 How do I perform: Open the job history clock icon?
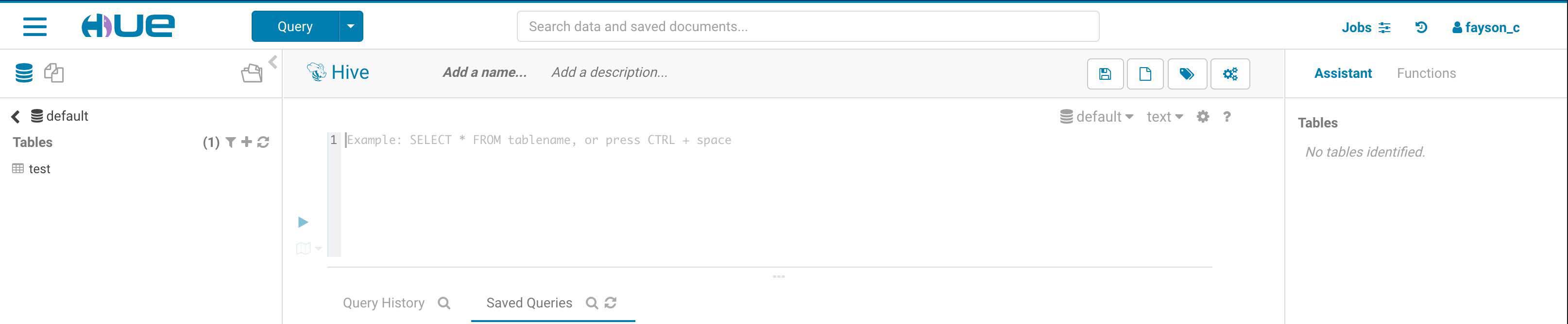(1421, 27)
